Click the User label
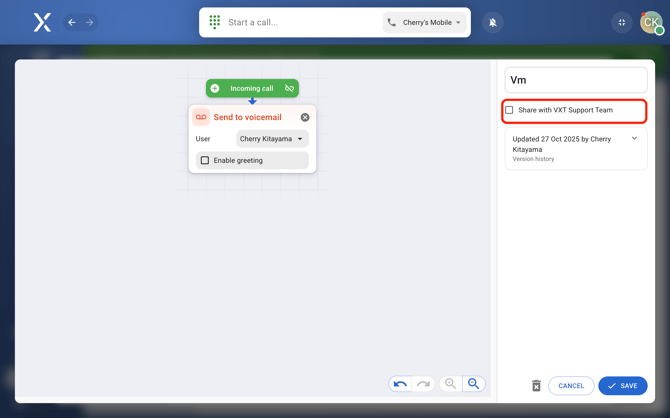Viewport: 670px width, 418px height. click(x=203, y=139)
